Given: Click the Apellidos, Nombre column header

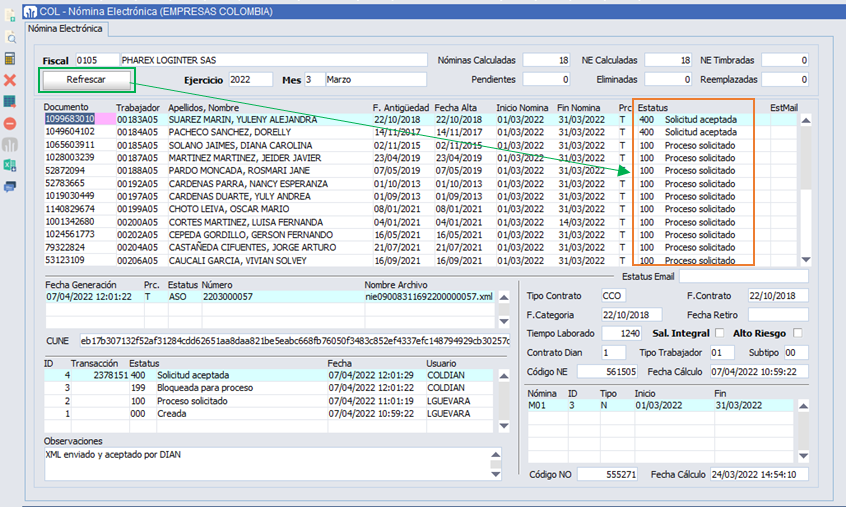Looking at the screenshot, I should [204, 107].
